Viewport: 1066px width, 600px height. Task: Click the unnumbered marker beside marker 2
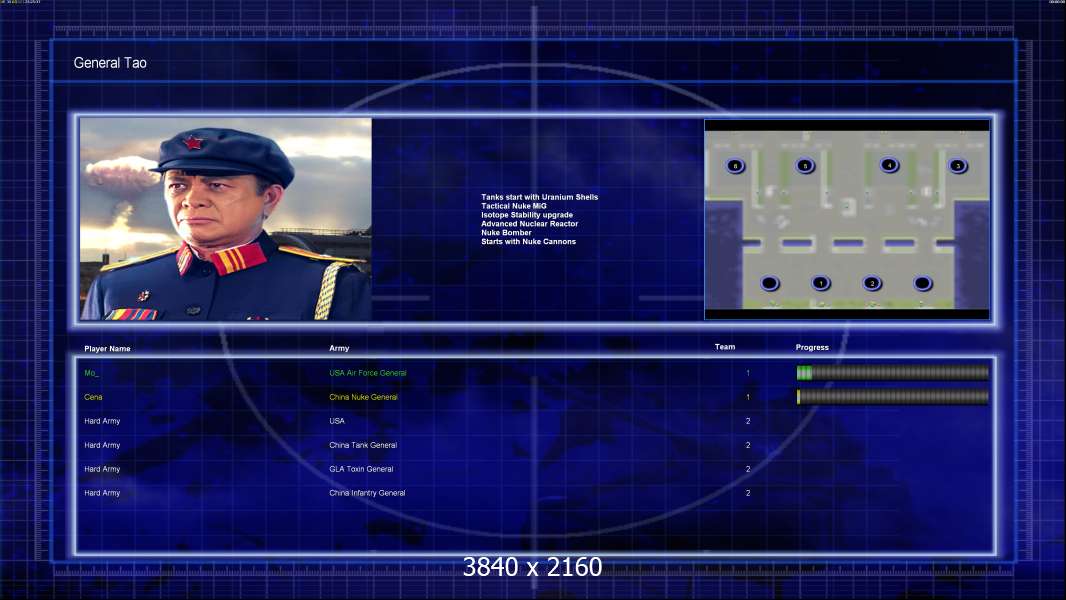923,283
